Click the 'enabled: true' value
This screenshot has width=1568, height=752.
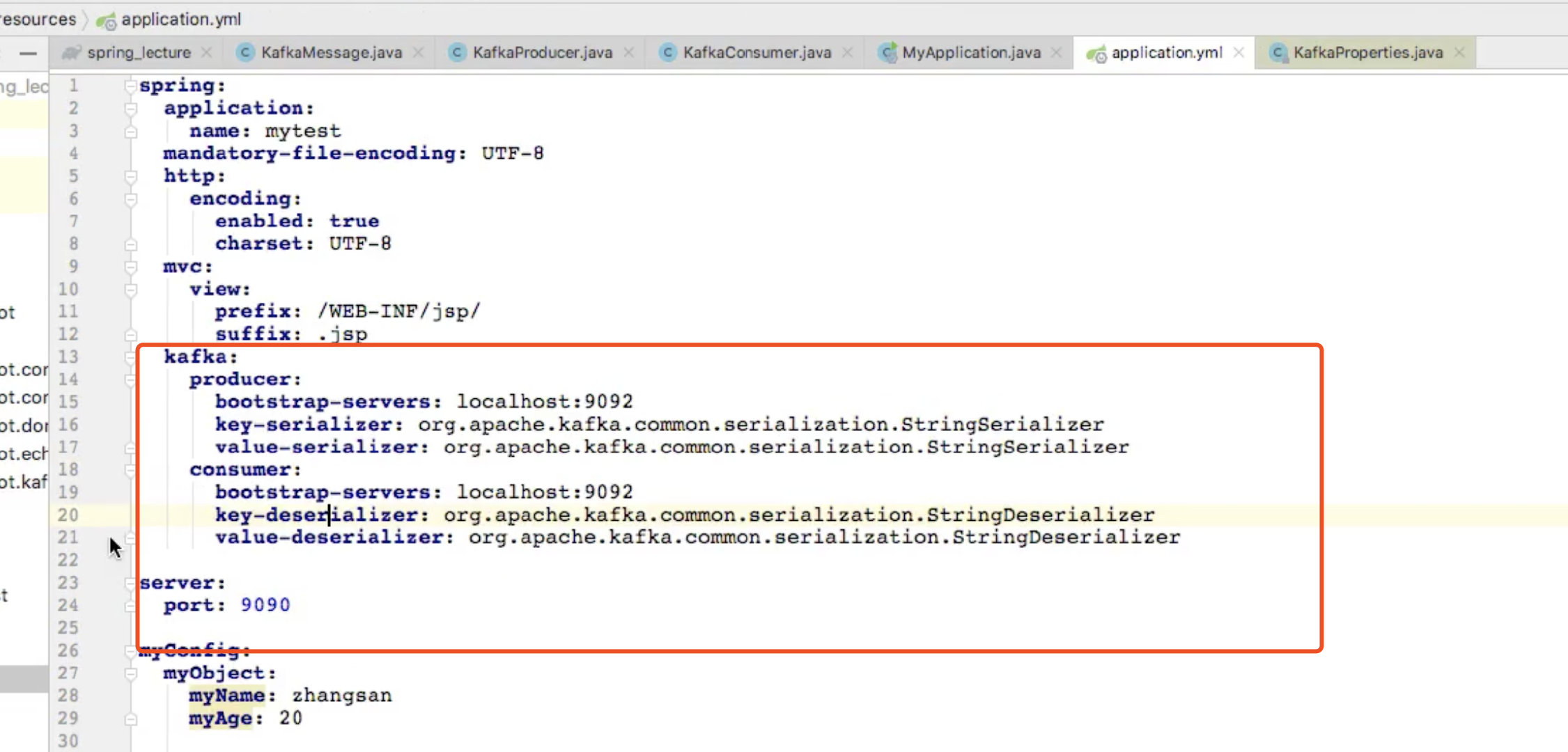[x=354, y=221]
